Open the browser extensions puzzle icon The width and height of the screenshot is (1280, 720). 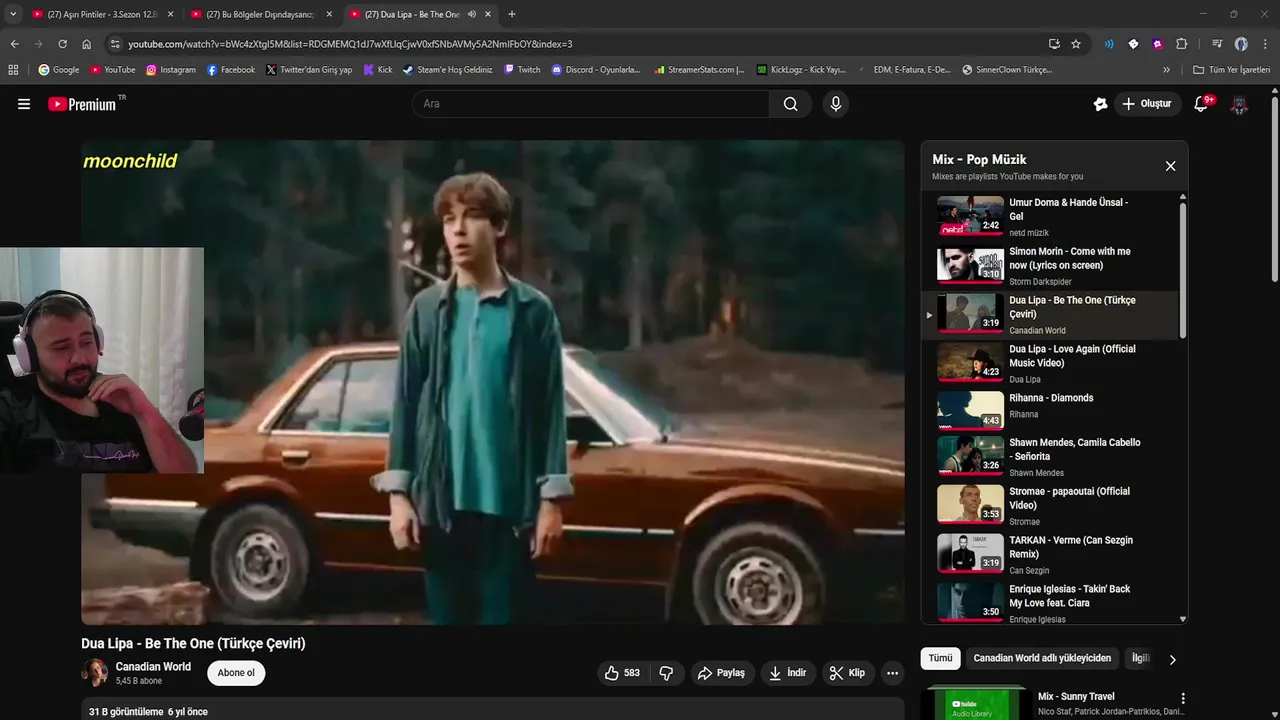click(1181, 44)
